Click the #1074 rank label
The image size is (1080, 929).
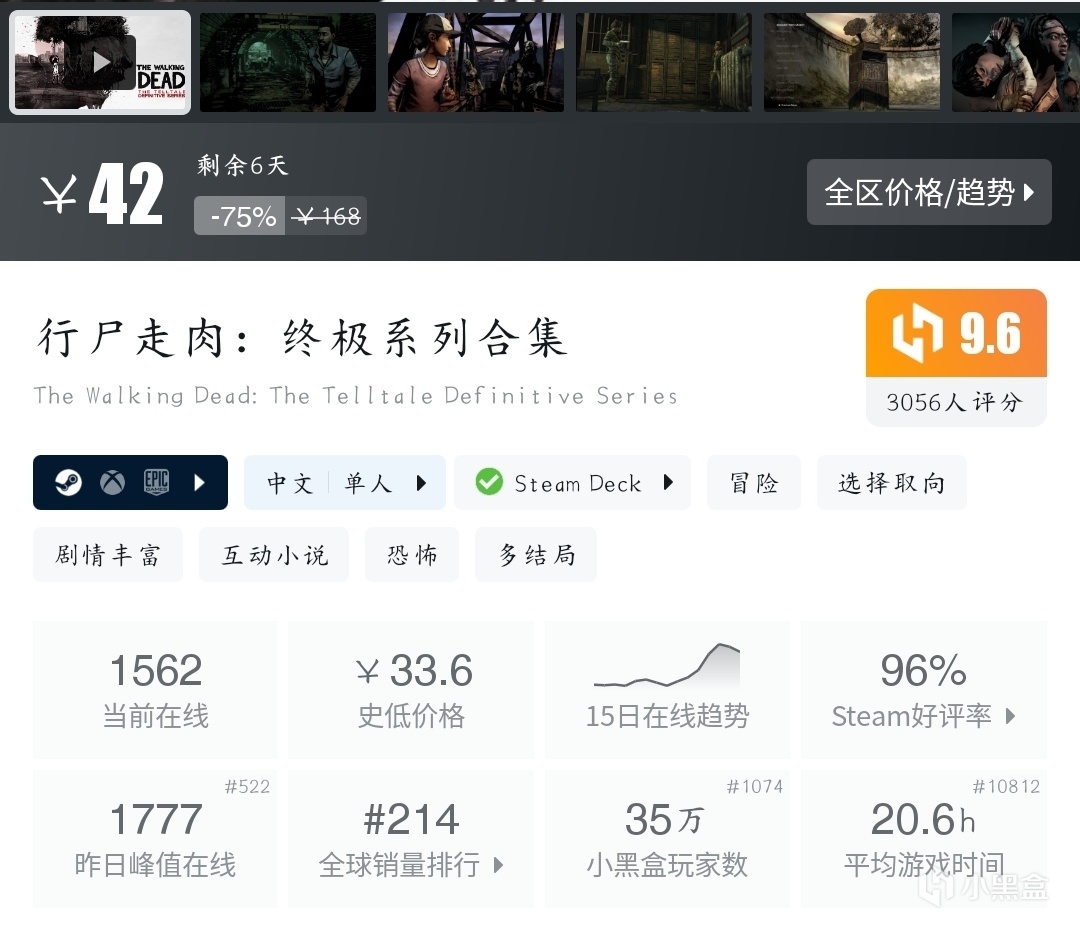[x=755, y=786]
